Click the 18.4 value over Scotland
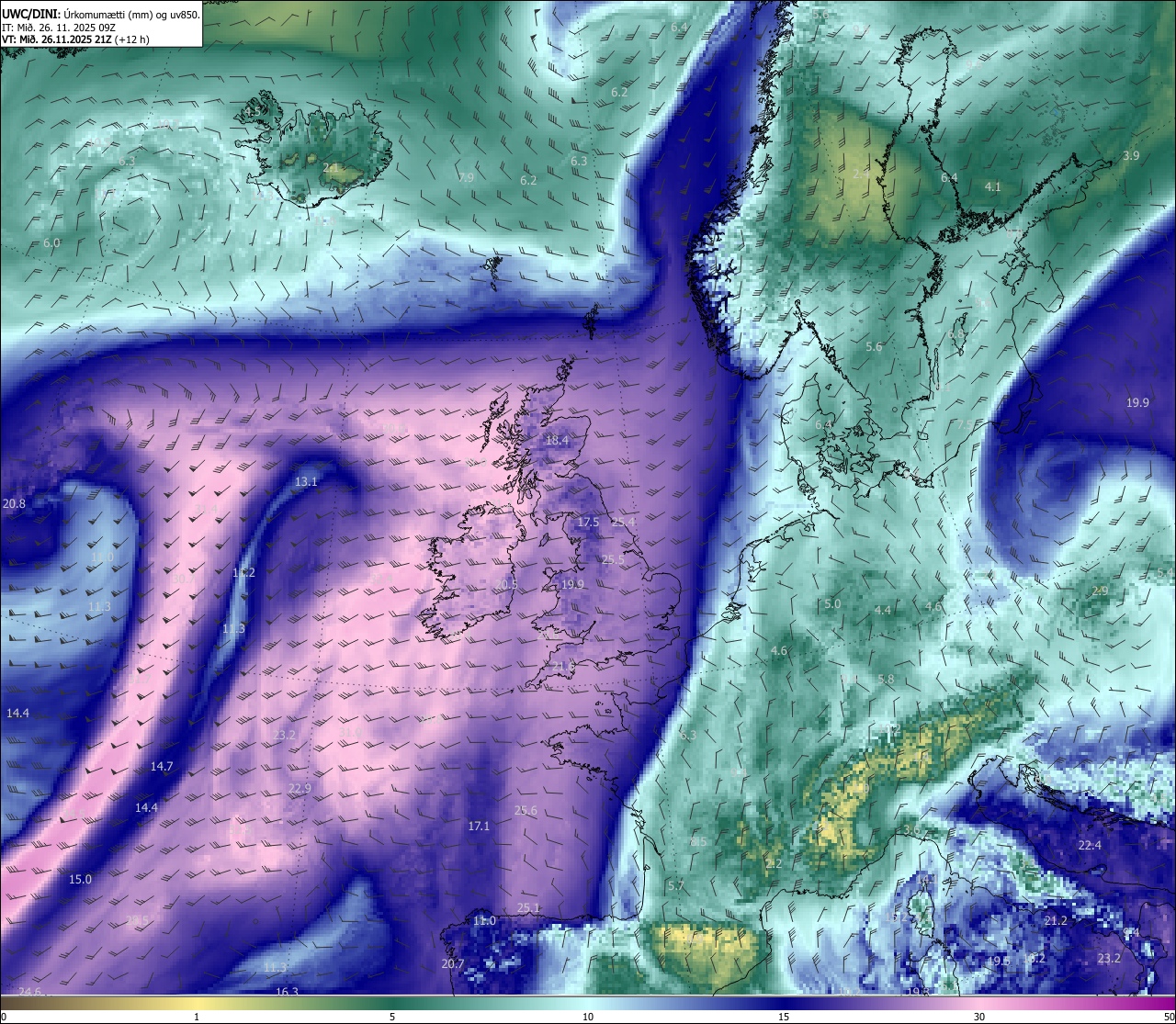 (x=558, y=441)
